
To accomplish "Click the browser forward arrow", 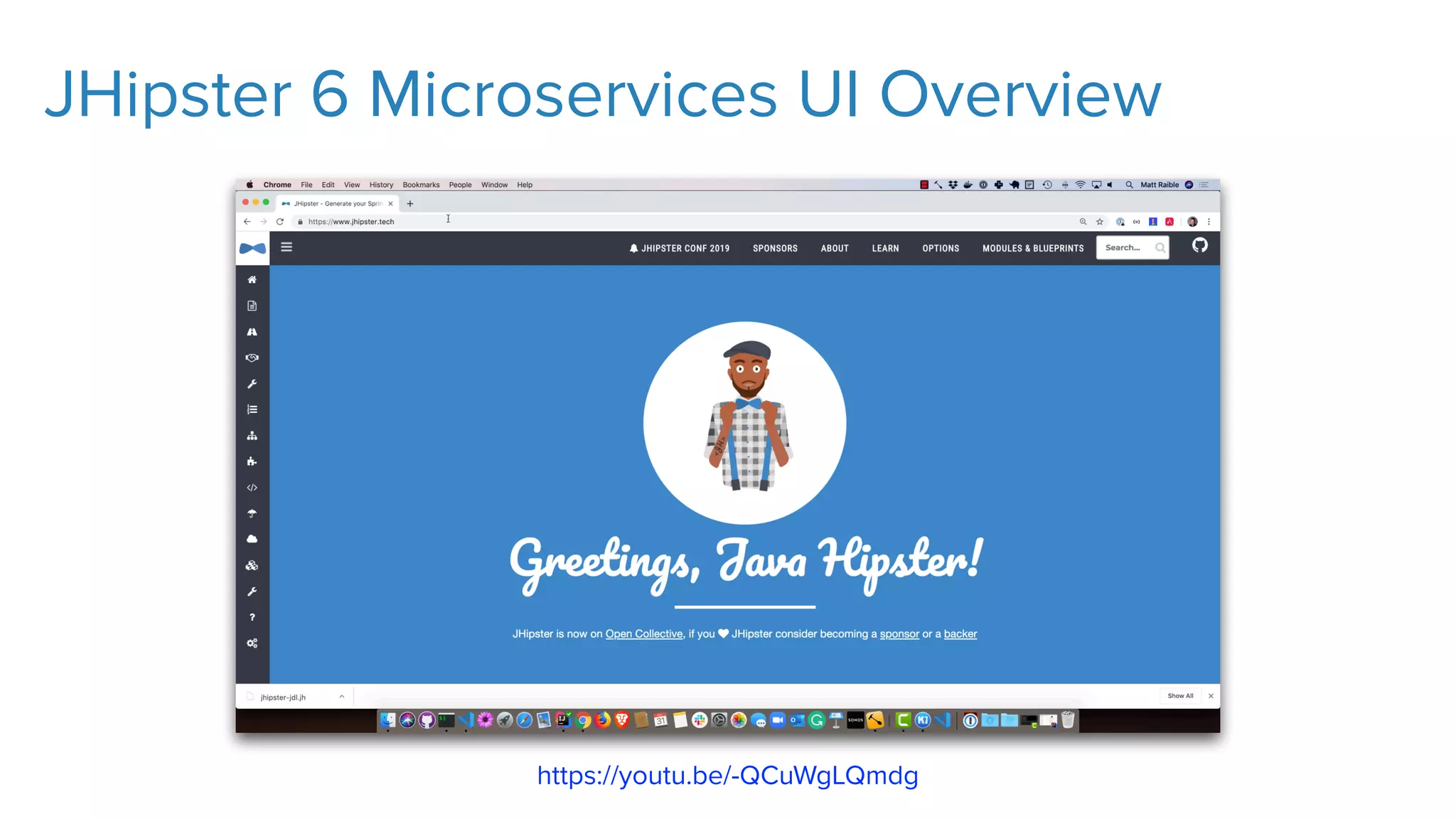I will point(263,222).
